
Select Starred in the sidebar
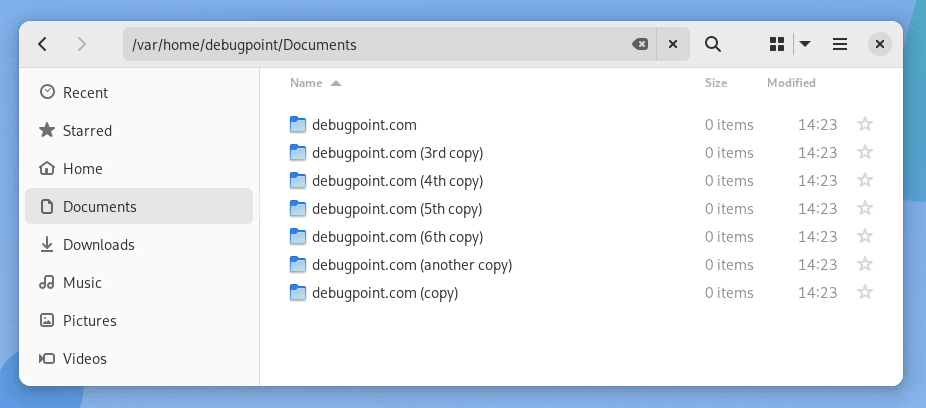coord(87,131)
